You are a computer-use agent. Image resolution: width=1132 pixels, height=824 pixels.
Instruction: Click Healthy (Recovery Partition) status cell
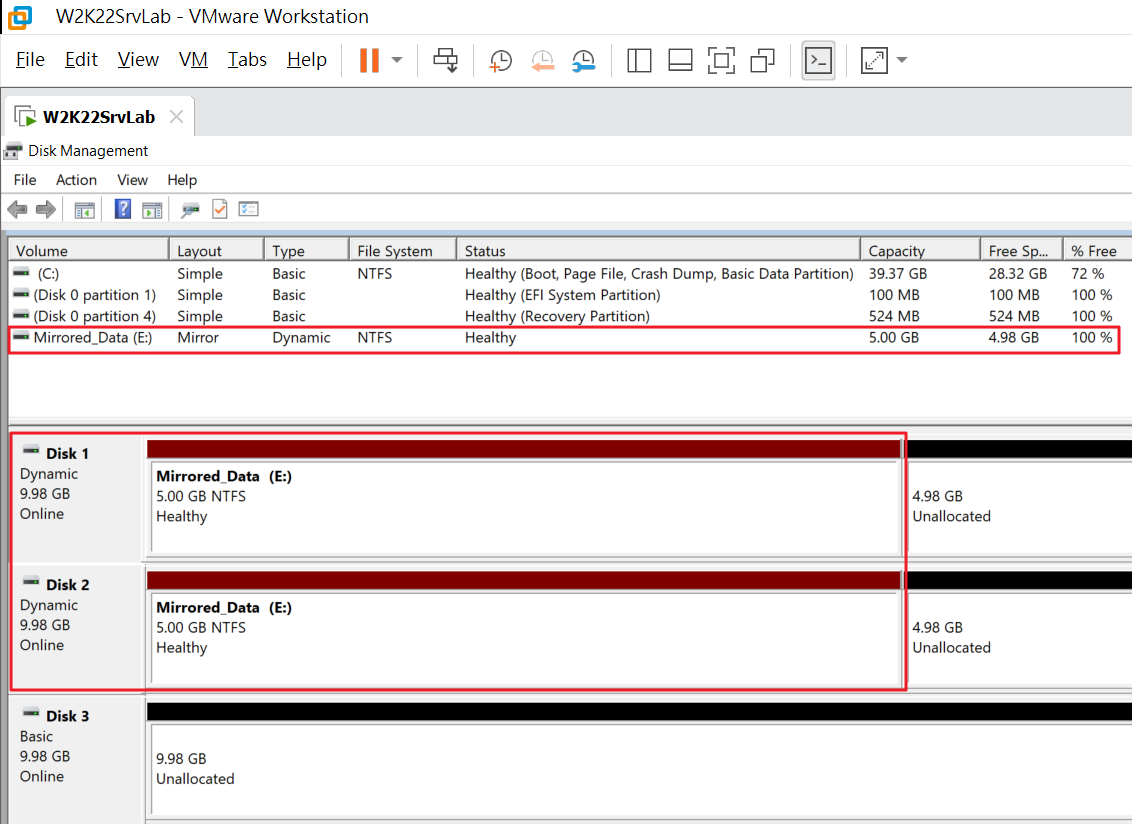pyautogui.click(x=557, y=316)
